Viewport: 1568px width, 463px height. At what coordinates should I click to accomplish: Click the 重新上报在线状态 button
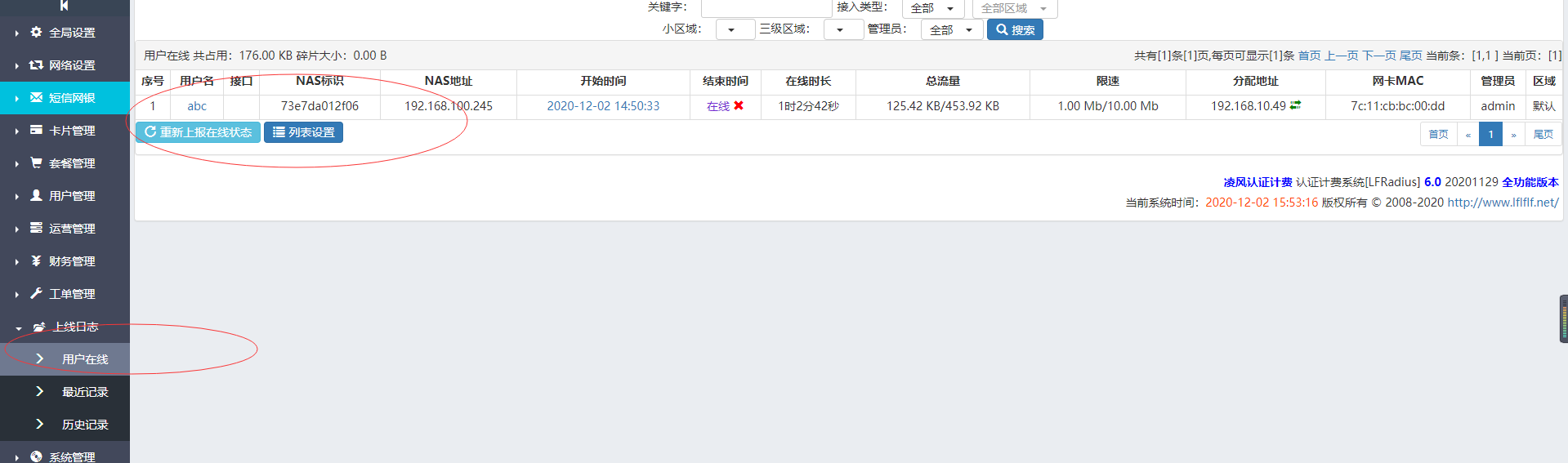[x=198, y=132]
